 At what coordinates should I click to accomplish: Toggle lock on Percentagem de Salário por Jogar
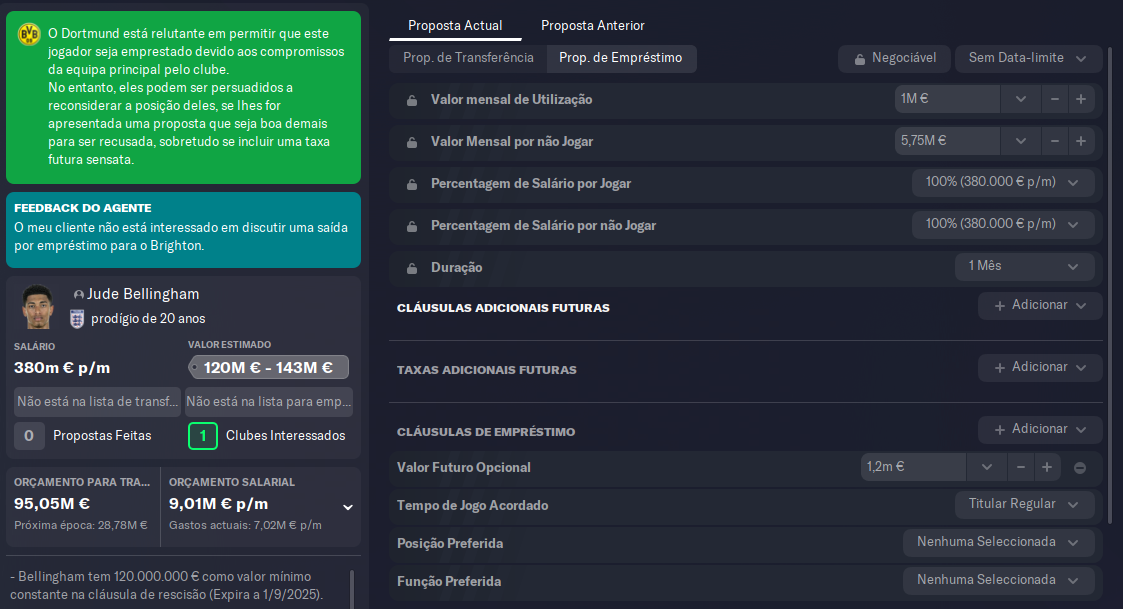coord(412,184)
